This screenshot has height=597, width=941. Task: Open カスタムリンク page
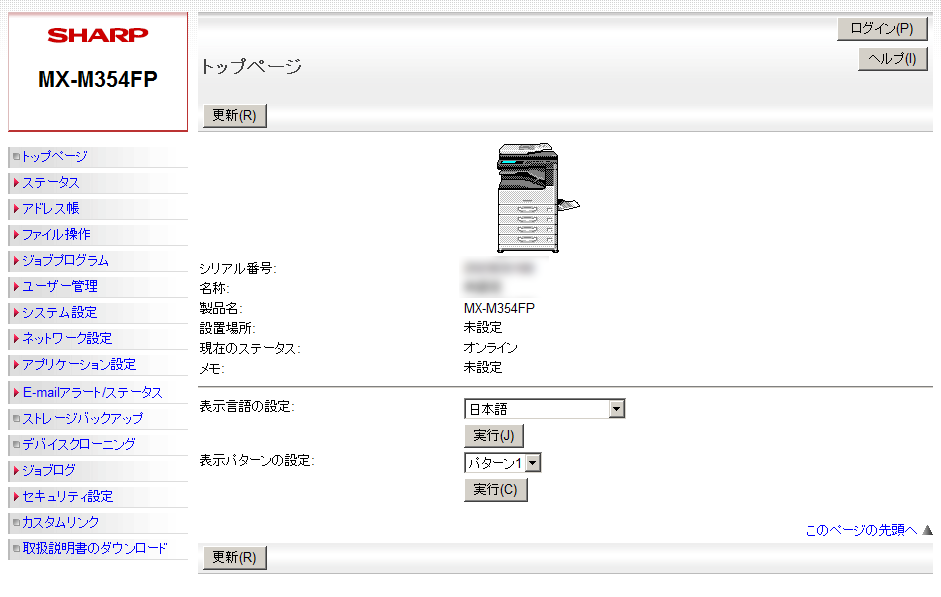61,523
